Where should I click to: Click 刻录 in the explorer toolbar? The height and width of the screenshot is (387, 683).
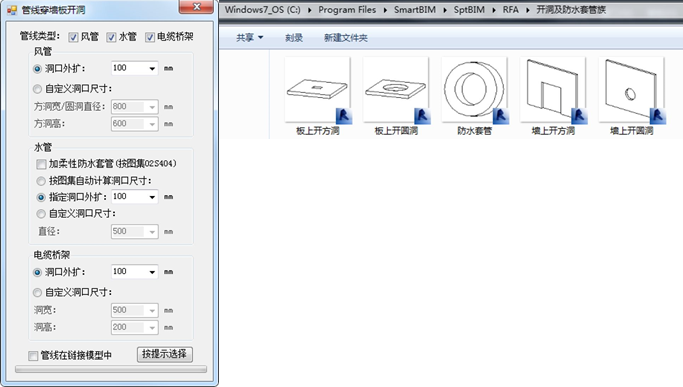294,38
